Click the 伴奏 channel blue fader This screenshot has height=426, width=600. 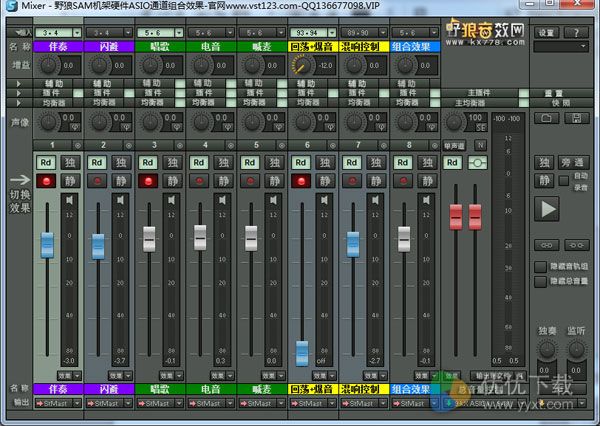tap(47, 245)
